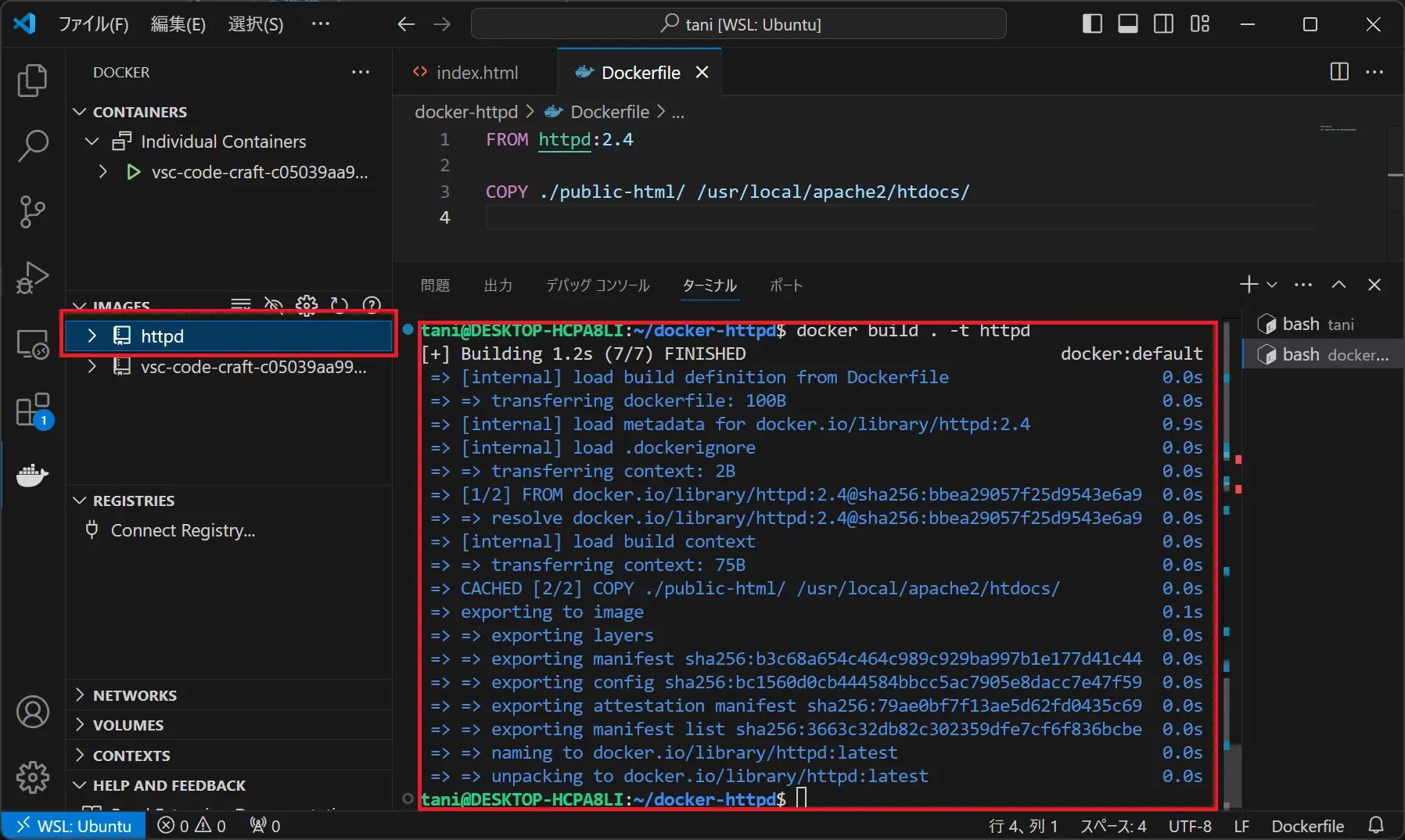Viewport: 1405px width, 840px height.
Task: Open the Extensions icon with badge
Action: [32, 410]
